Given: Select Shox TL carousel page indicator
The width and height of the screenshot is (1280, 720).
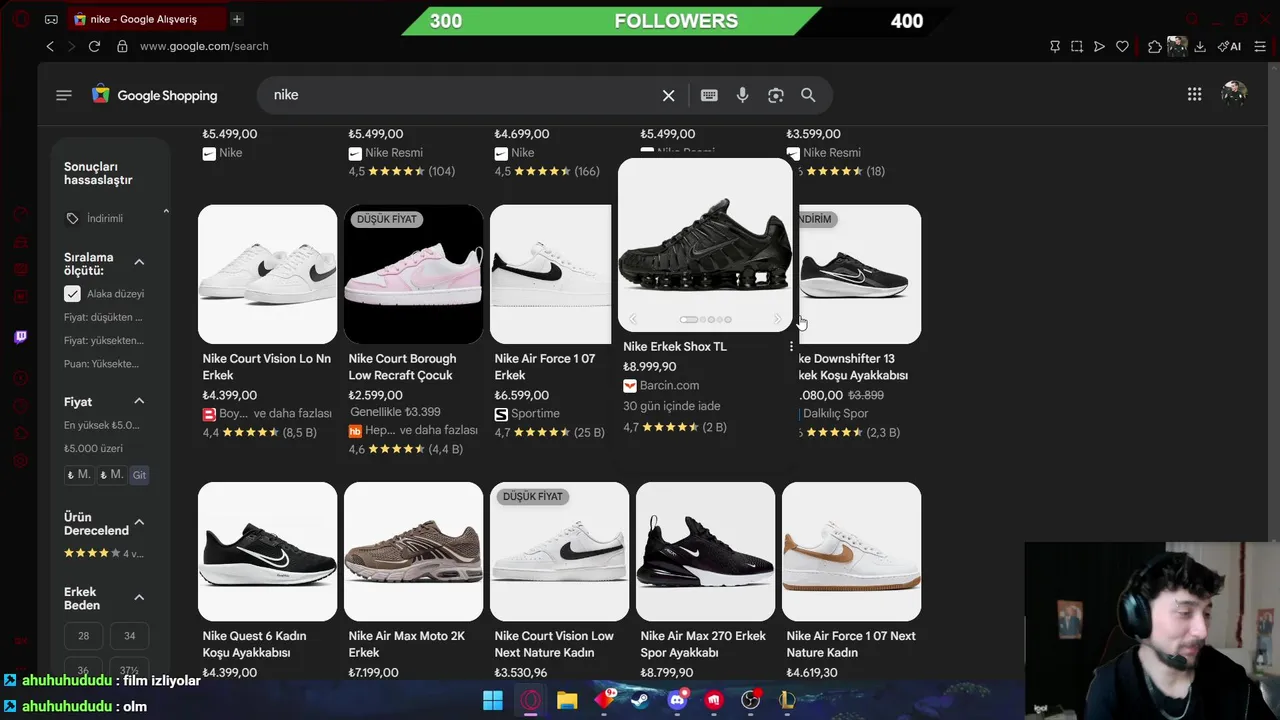Looking at the screenshot, I should coord(705,319).
